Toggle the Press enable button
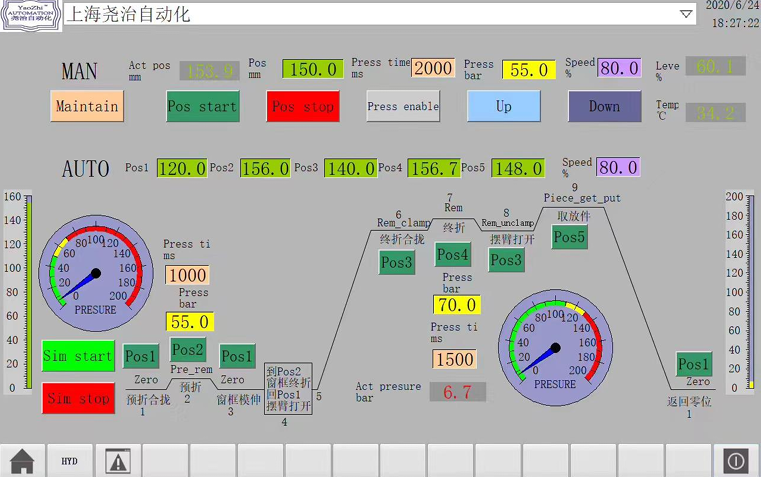The height and width of the screenshot is (477, 761). click(x=403, y=106)
